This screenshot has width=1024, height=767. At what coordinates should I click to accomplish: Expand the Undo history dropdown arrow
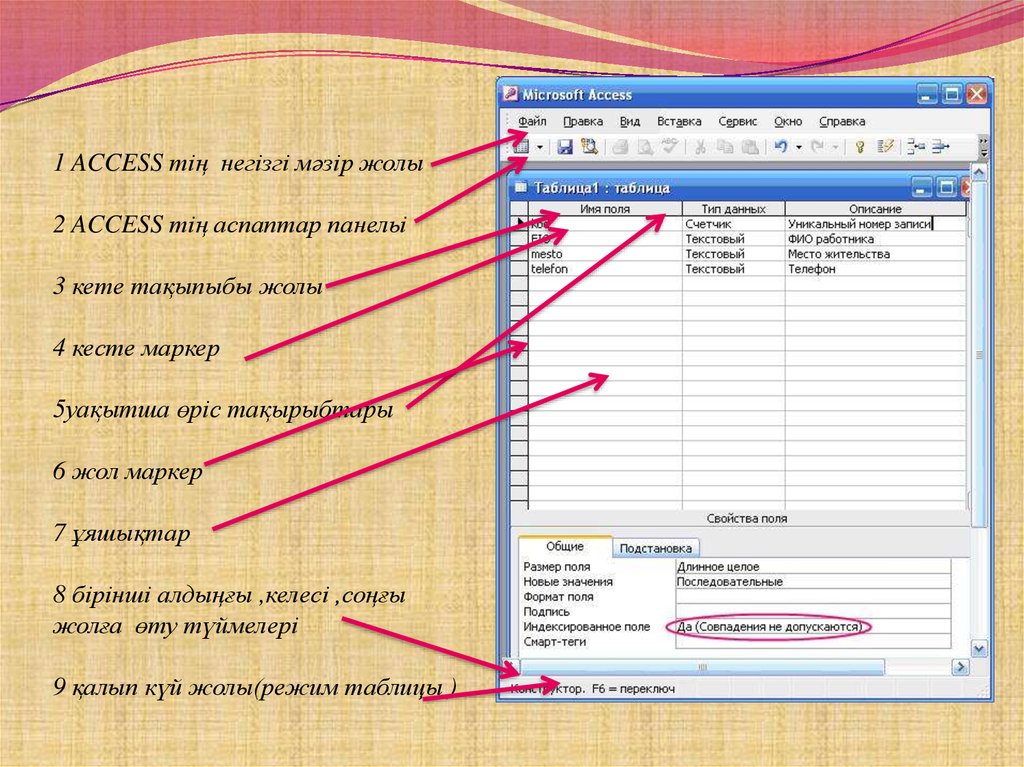coord(799,148)
